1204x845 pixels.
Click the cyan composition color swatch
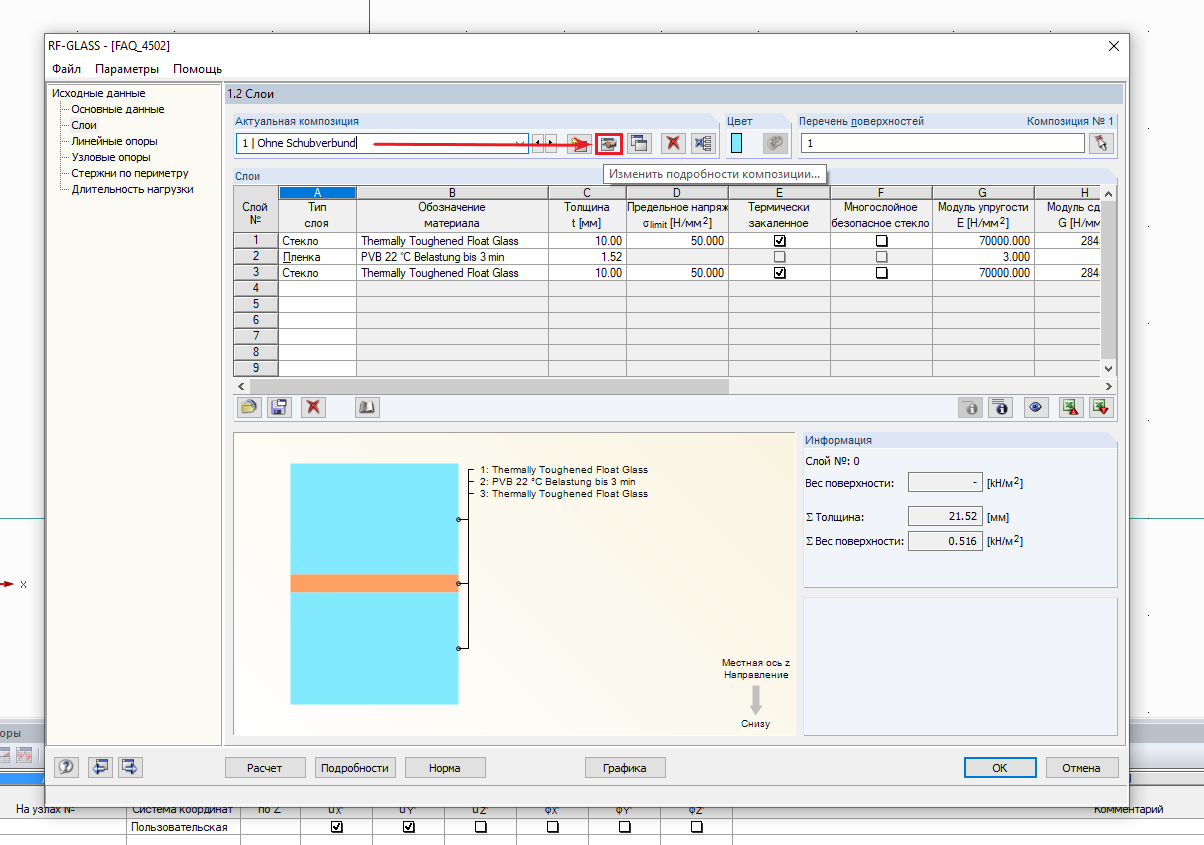click(x=736, y=144)
